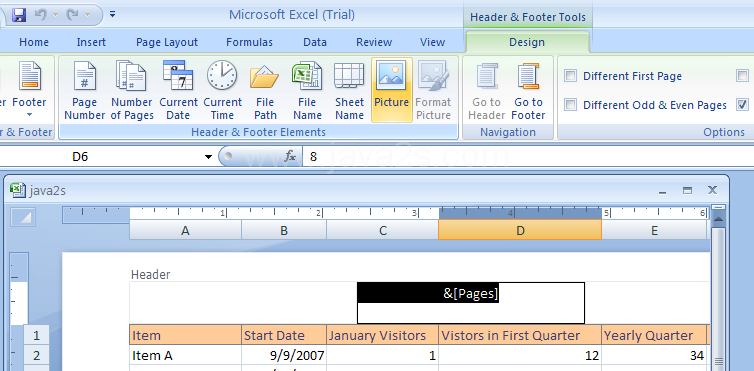The height and width of the screenshot is (371, 754).
Task: Switch to the Home tab
Action: [x=34, y=42]
